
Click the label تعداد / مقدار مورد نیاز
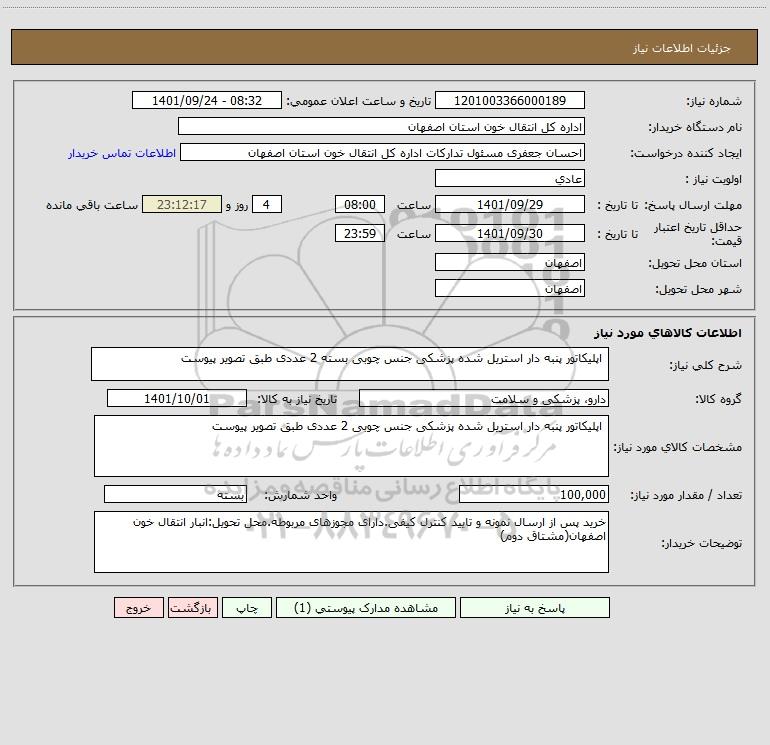tap(686, 496)
